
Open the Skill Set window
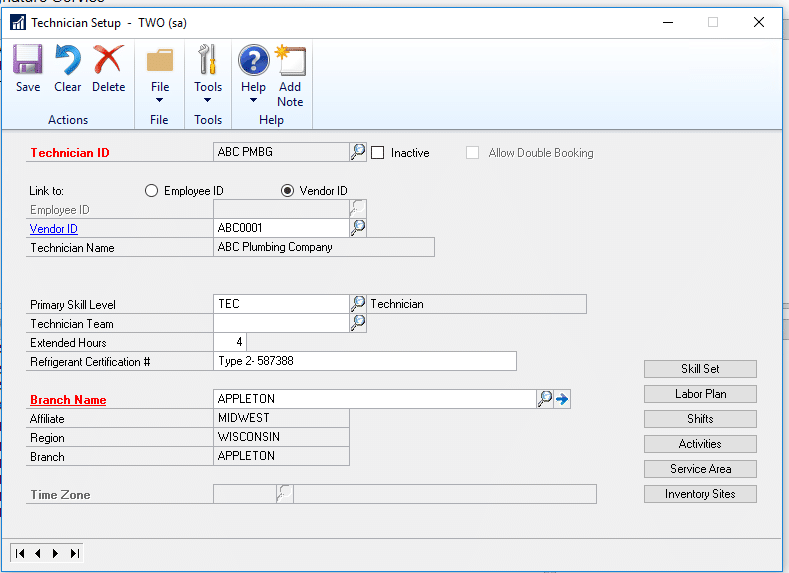point(700,369)
